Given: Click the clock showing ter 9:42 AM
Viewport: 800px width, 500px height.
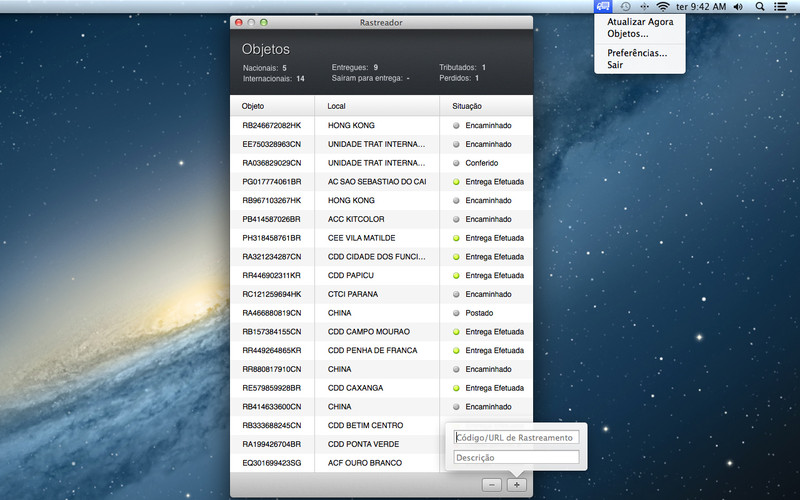Looking at the screenshot, I should click(x=701, y=7).
